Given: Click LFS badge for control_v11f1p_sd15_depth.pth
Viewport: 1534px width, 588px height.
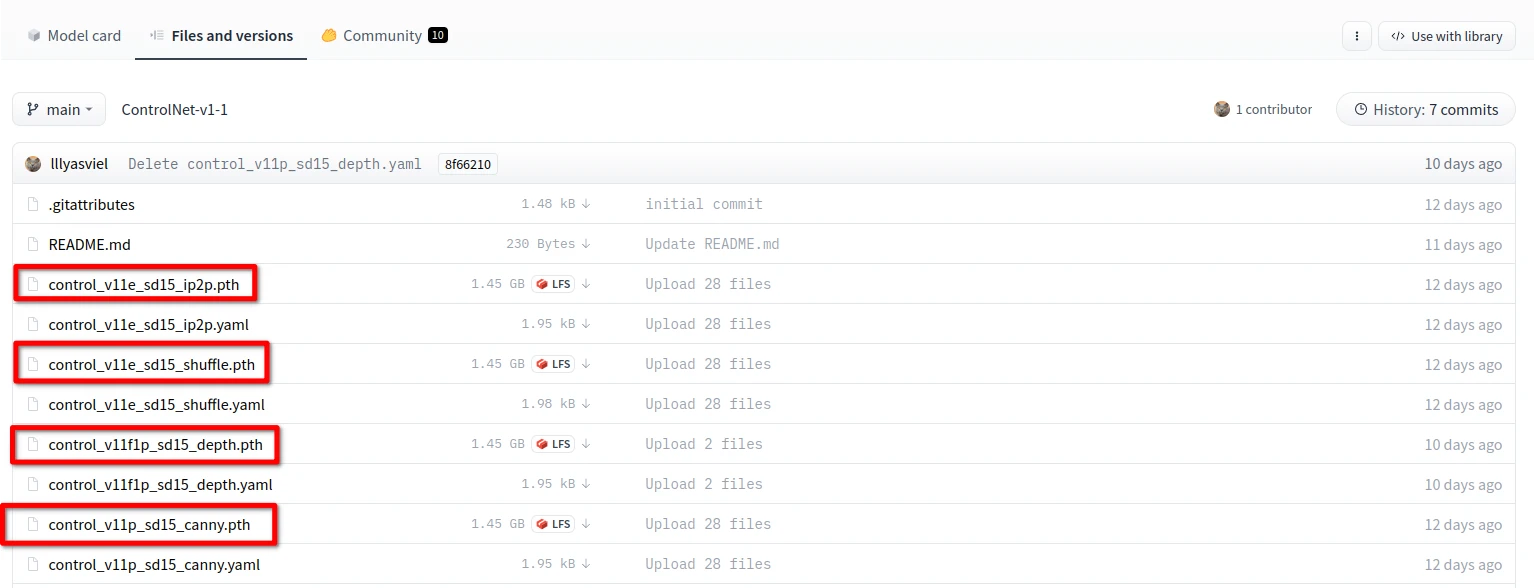Looking at the screenshot, I should point(553,444).
